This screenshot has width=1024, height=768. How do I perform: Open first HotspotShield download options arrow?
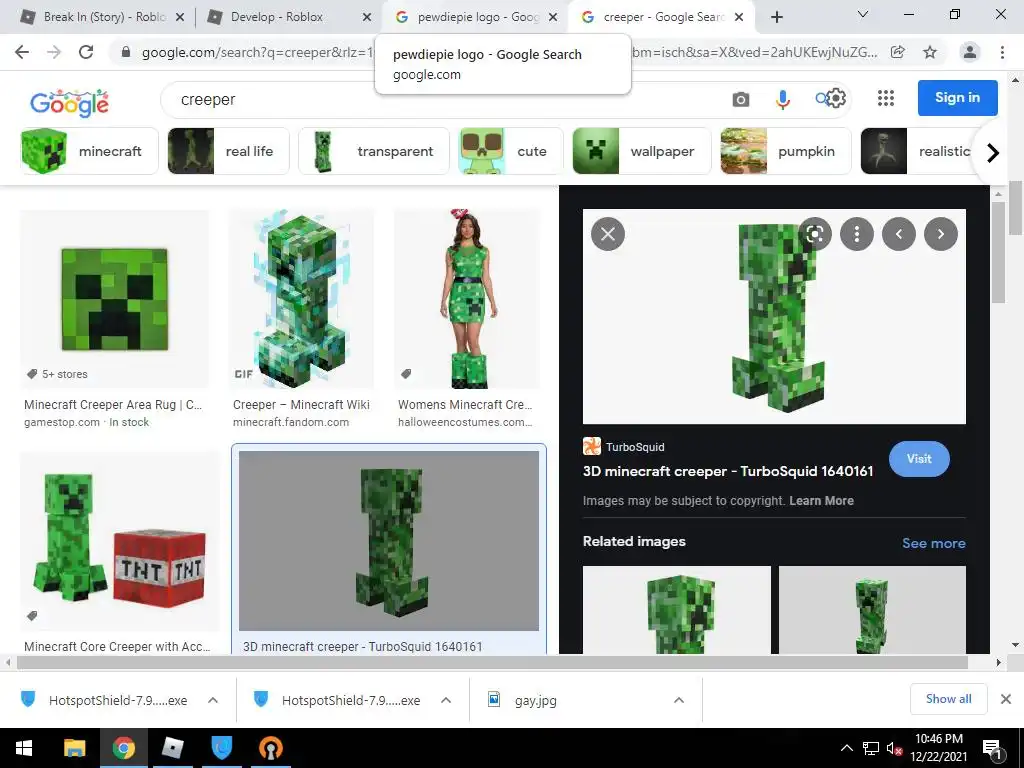click(213, 700)
